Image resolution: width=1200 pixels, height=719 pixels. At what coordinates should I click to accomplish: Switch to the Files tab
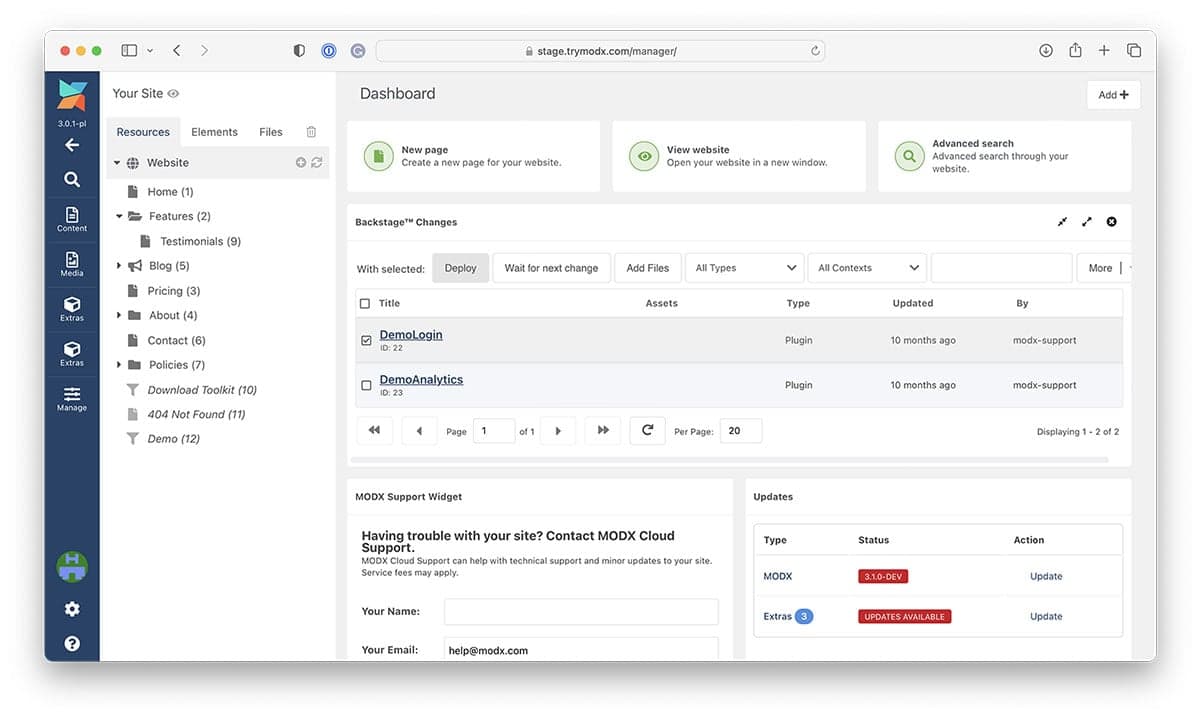click(x=270, y=132)
